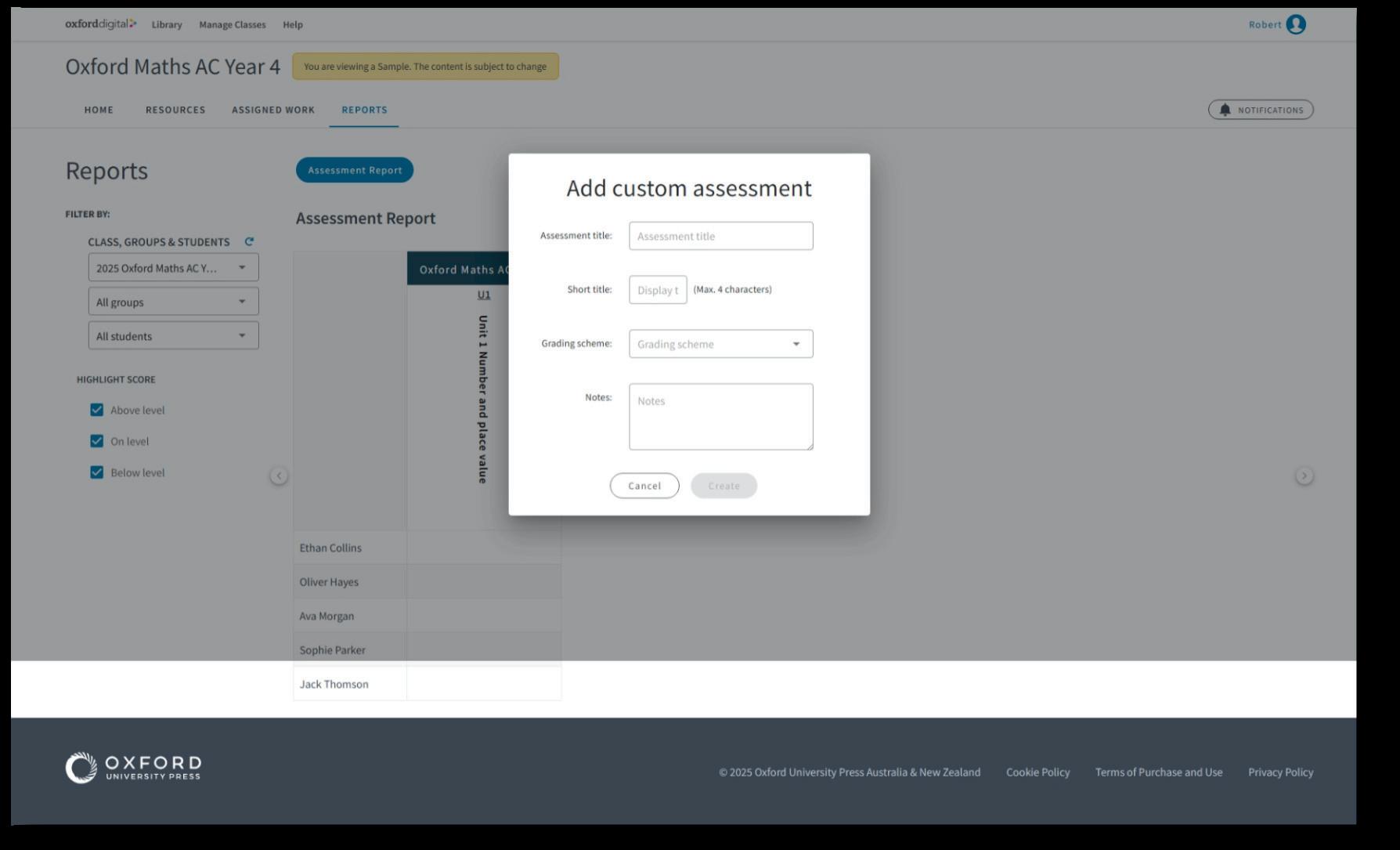The width and height of the screenshot is (1400, 850).
Task: Click the Oxford Maths AC Year 4 title
Action: click(173, 67)
